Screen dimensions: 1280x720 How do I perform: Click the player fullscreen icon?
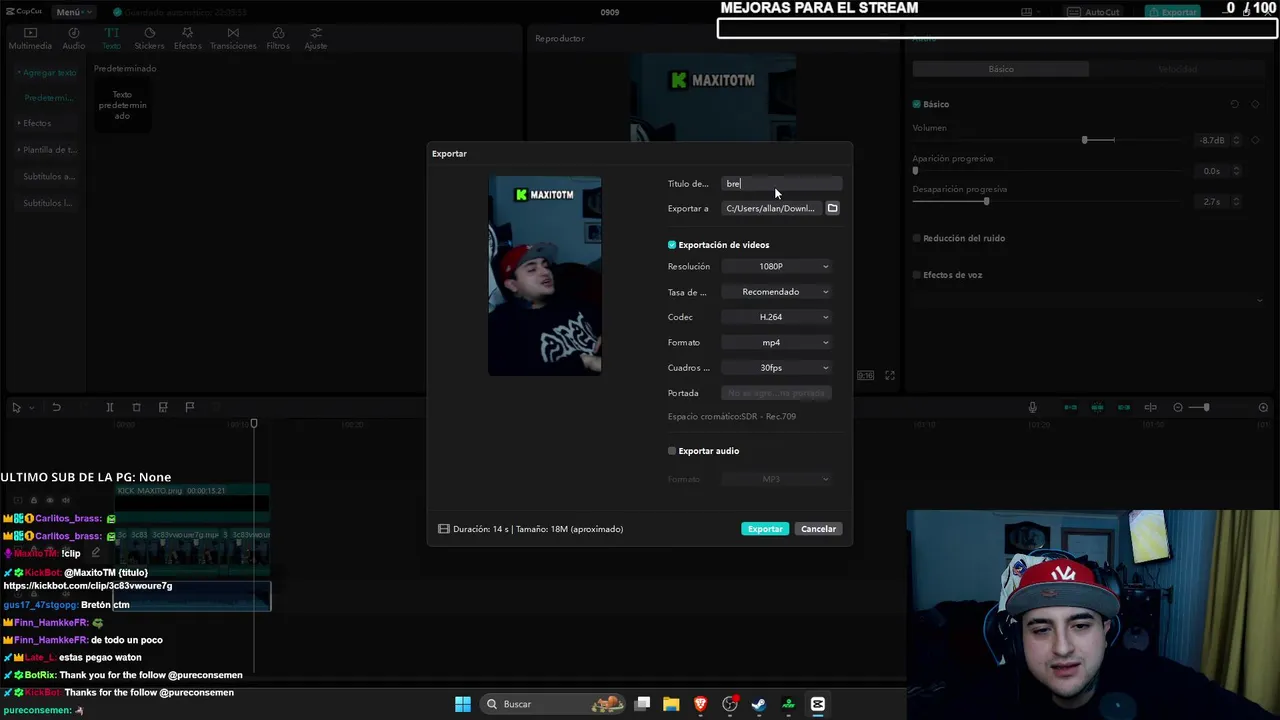[x=890, y=375]
